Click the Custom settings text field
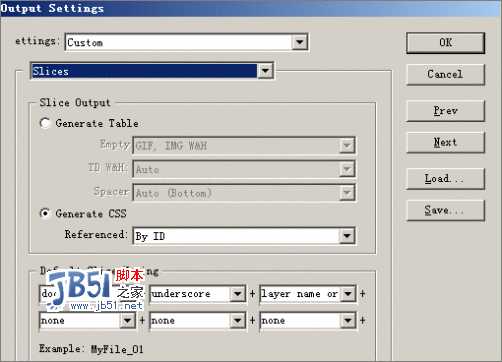 pyautogui.click(x=179, y=42)
